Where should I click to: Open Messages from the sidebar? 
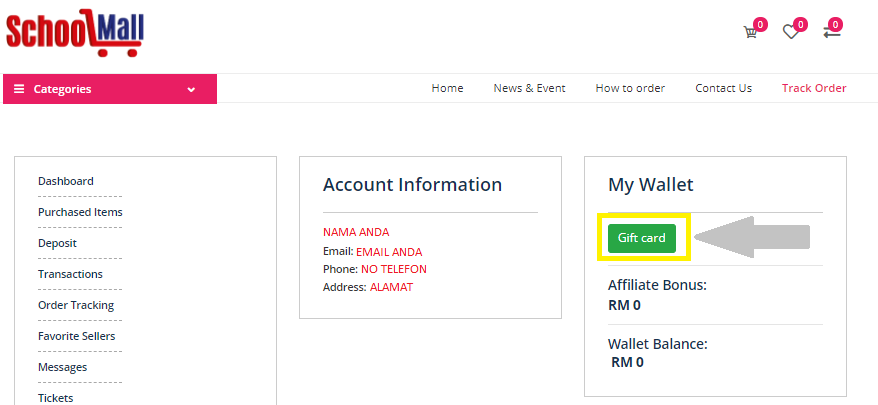[62, 367]
